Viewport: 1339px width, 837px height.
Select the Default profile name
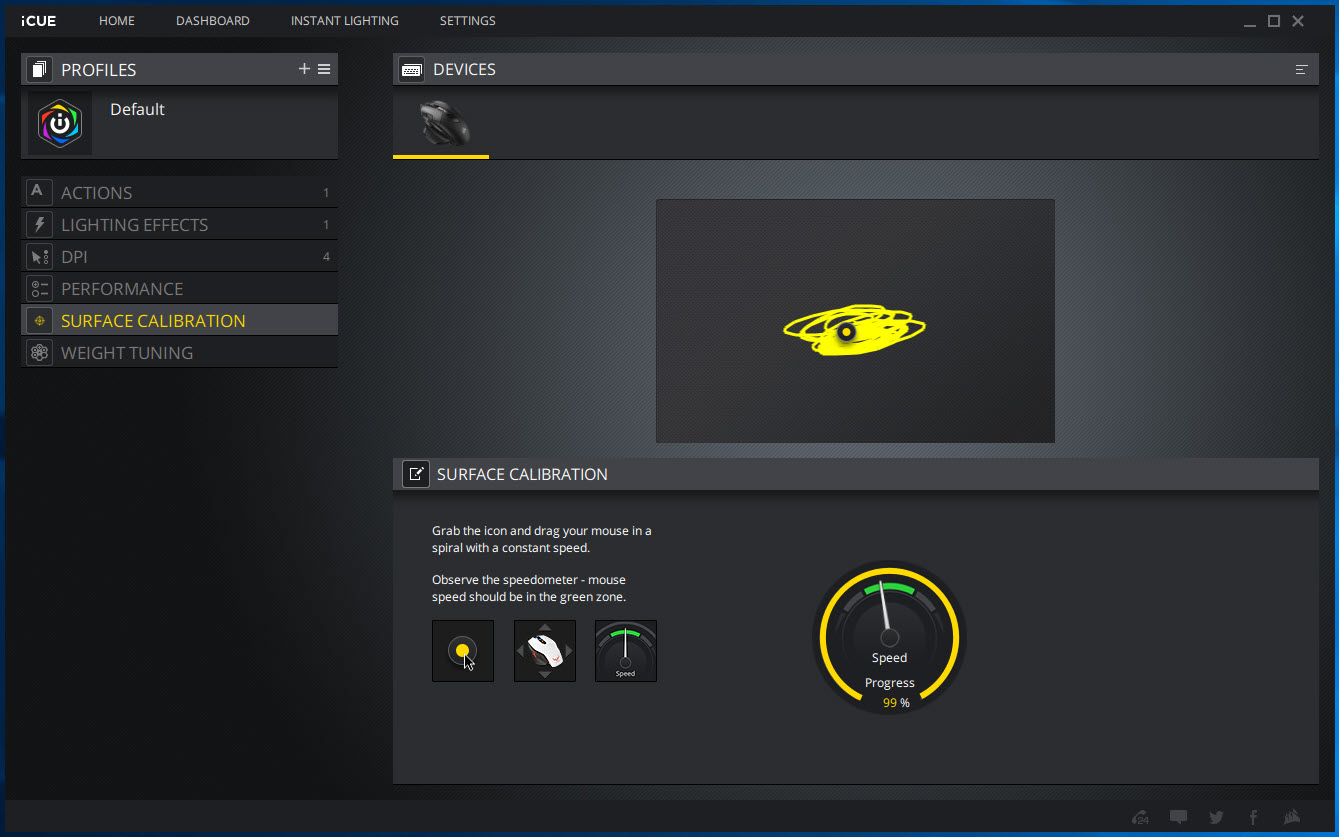point(137,109)
